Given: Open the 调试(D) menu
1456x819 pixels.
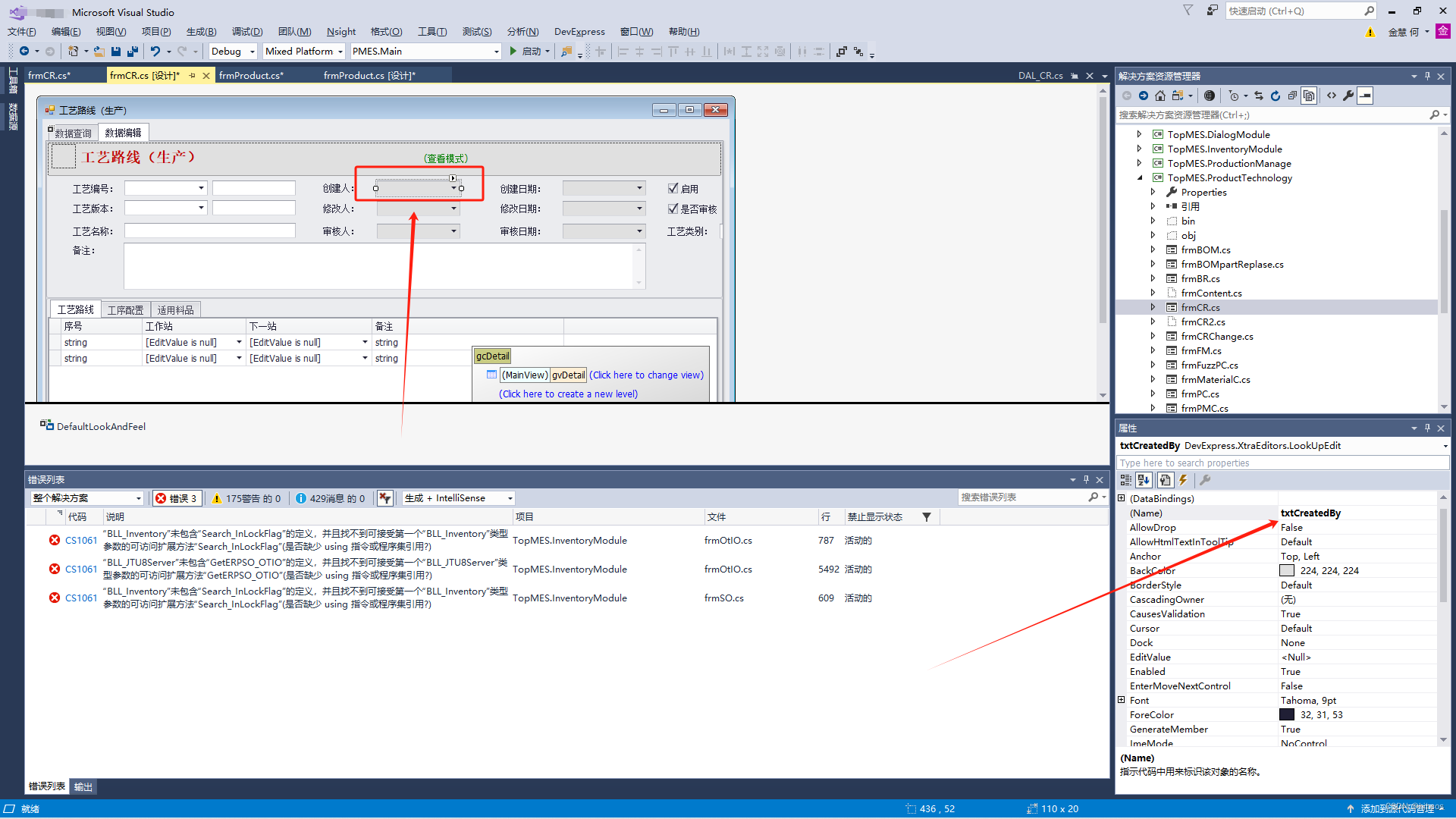Looking at the screenshot, I should click(247, 32).
